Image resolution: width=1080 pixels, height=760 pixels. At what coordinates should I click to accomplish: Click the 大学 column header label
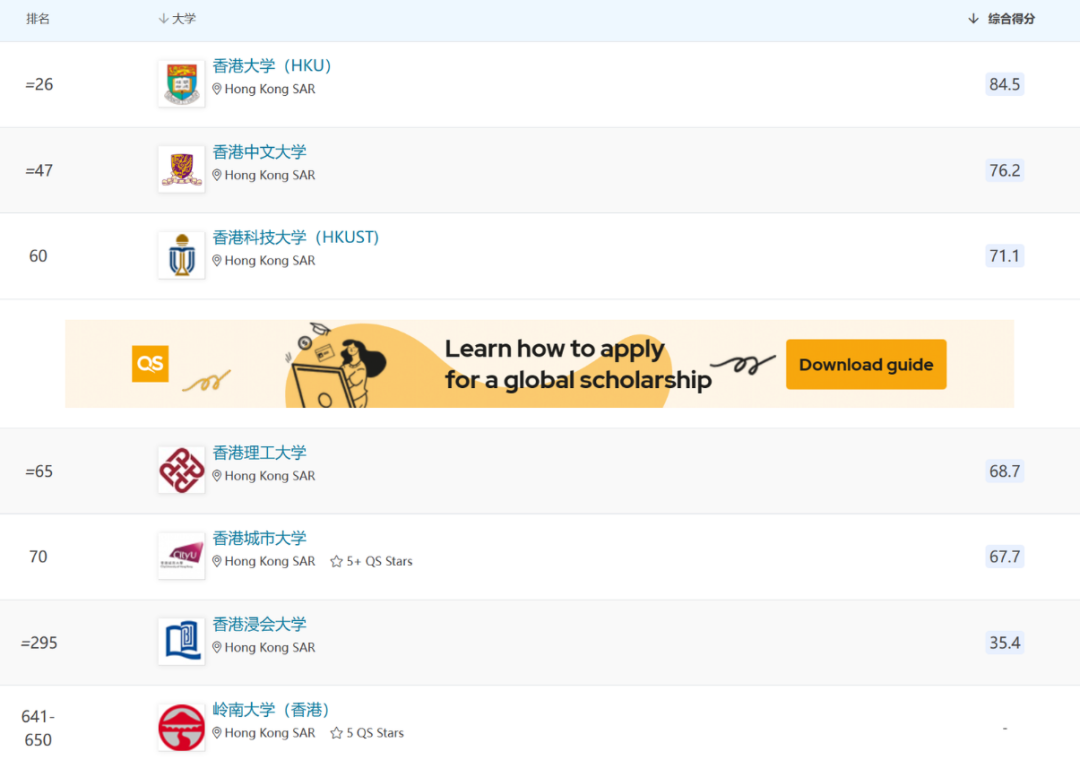click(x=184, y=19)
